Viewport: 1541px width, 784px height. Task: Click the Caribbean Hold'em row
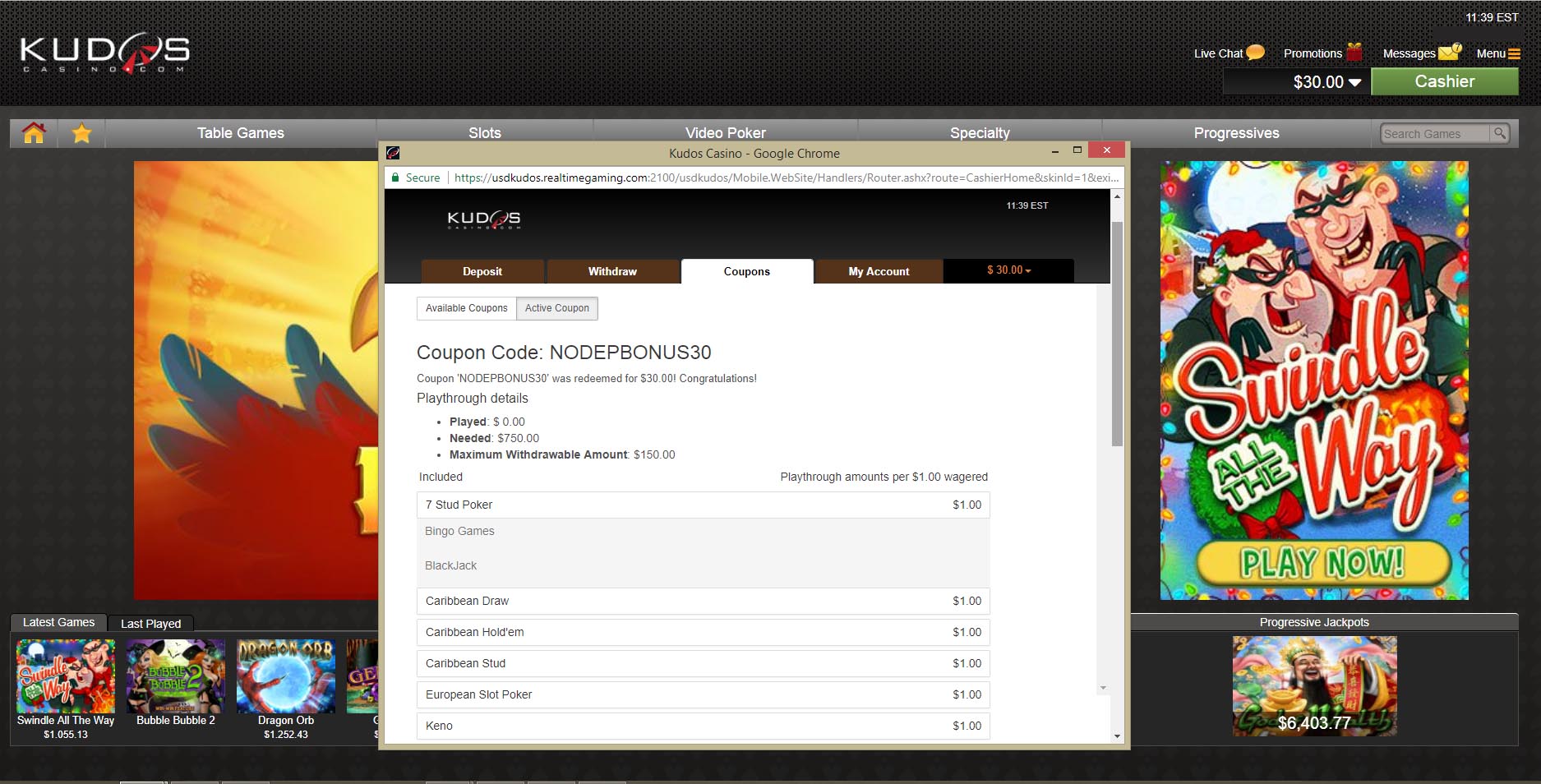704,632
